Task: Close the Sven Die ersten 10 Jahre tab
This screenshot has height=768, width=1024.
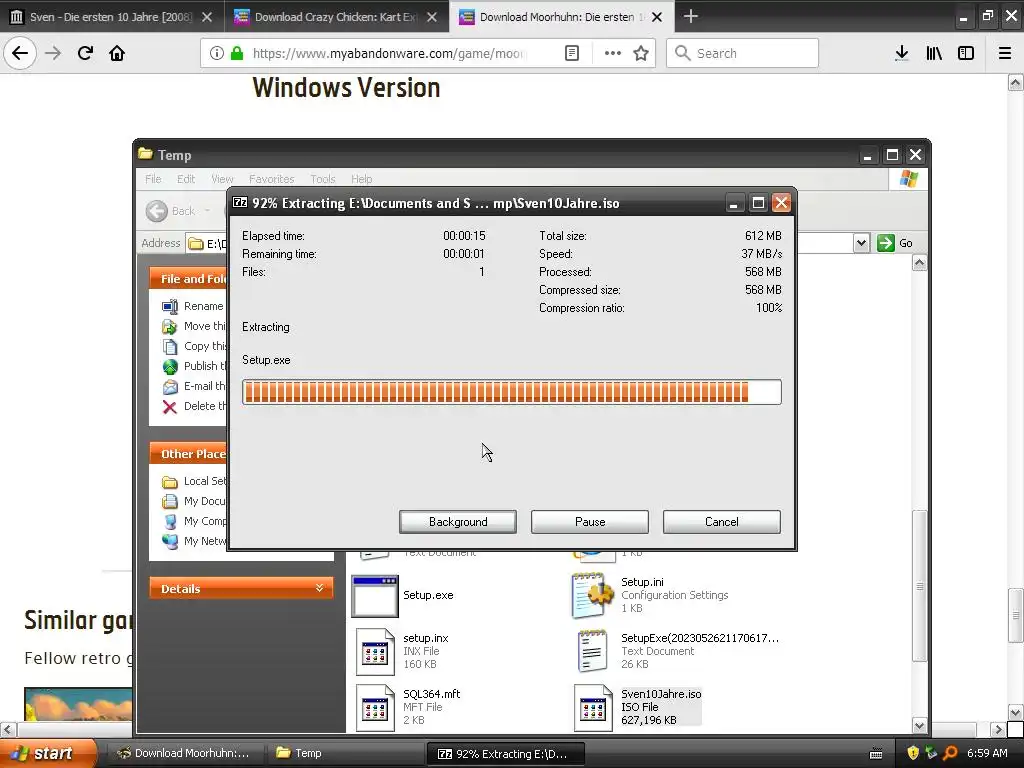Action: click(x=206, y=17)
